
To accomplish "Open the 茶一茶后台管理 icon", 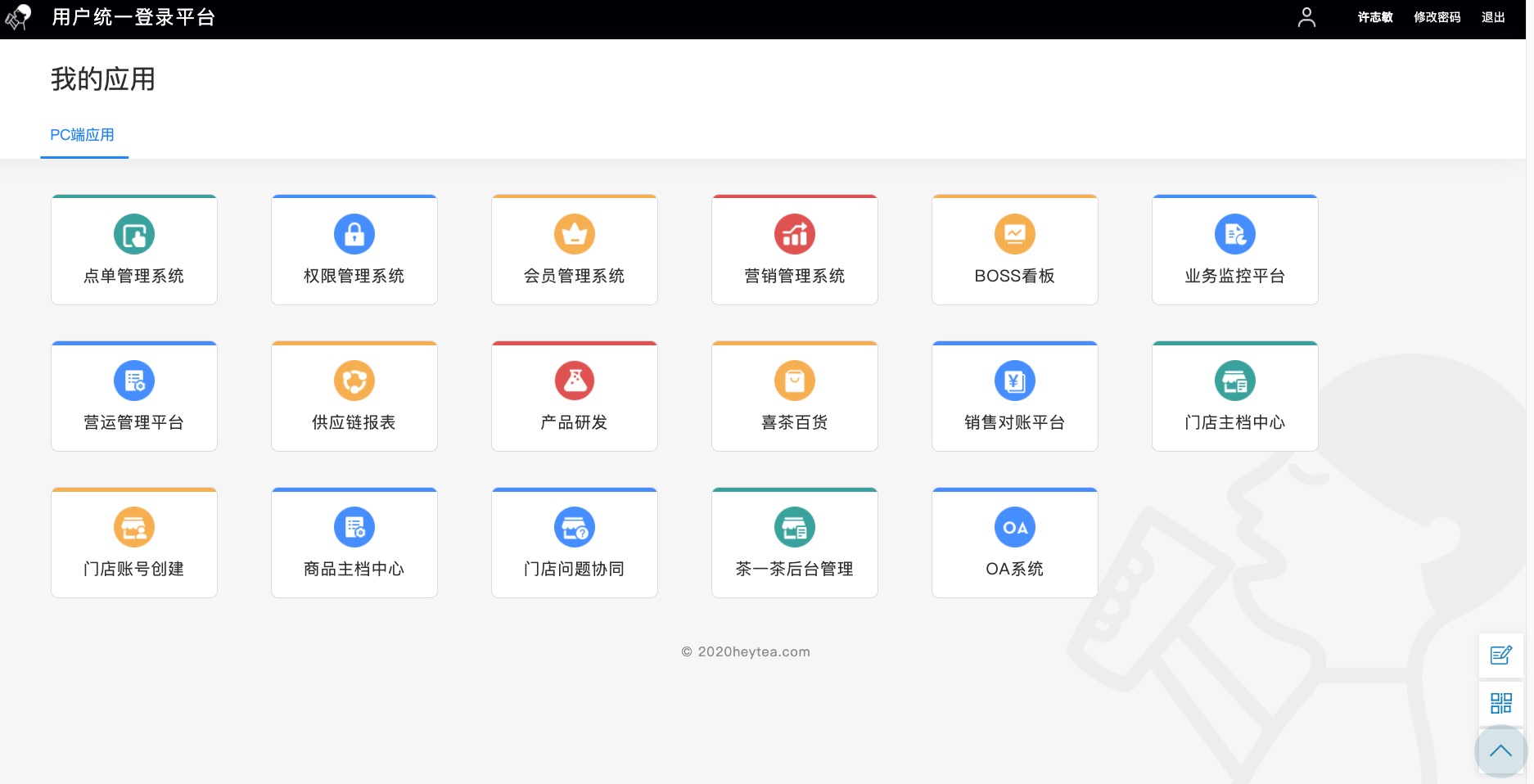I will point(795,527).
